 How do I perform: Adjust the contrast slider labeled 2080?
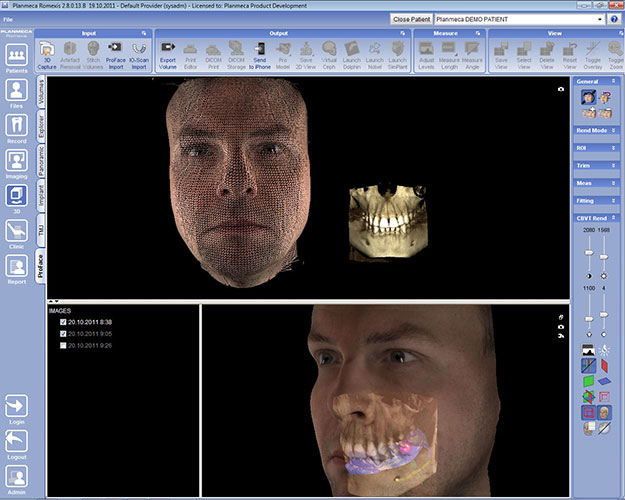589,253
